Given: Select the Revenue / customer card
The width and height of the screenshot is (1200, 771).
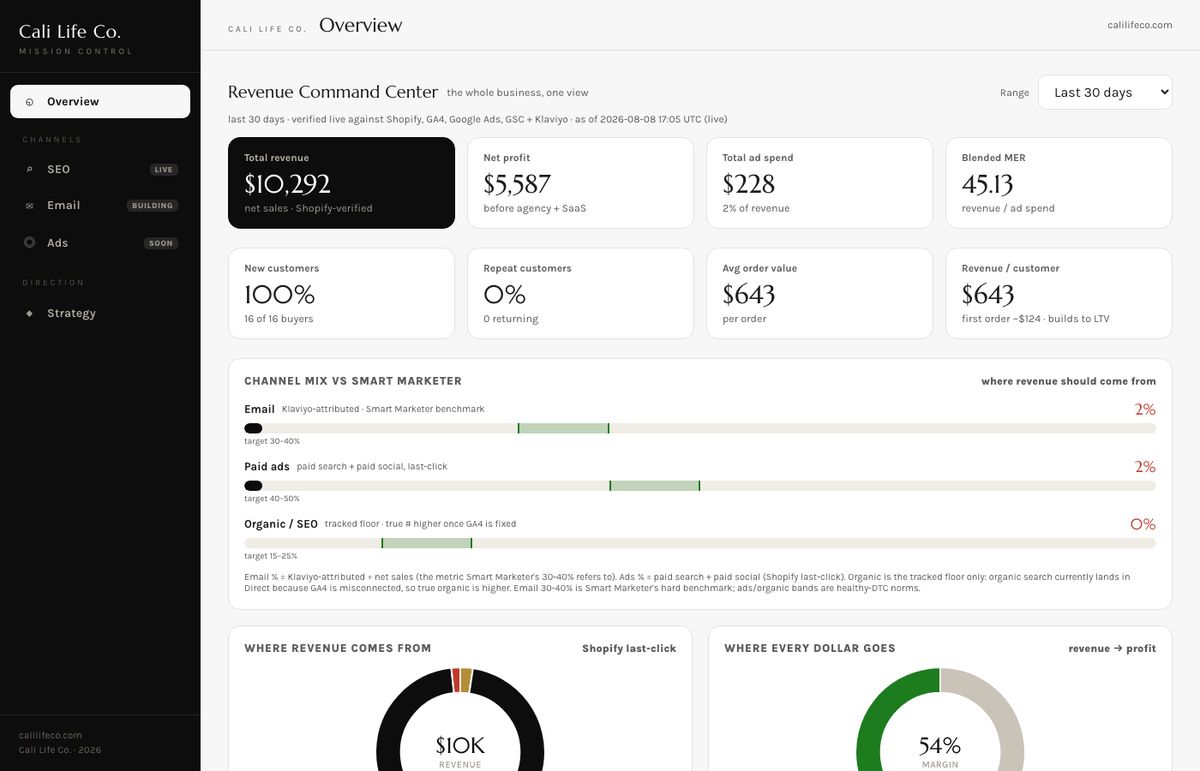Looking at the screenshot, I should [x=1059, y=294].
